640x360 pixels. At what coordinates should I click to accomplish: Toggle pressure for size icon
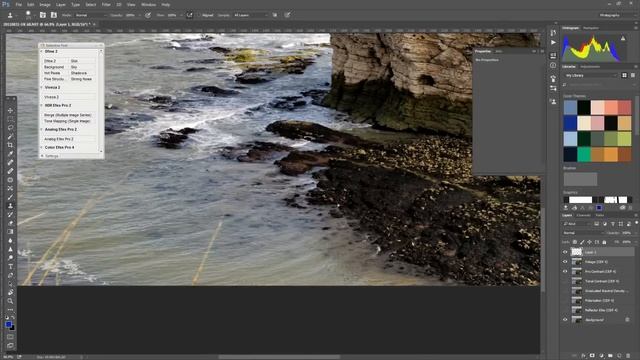click(287, 15)
